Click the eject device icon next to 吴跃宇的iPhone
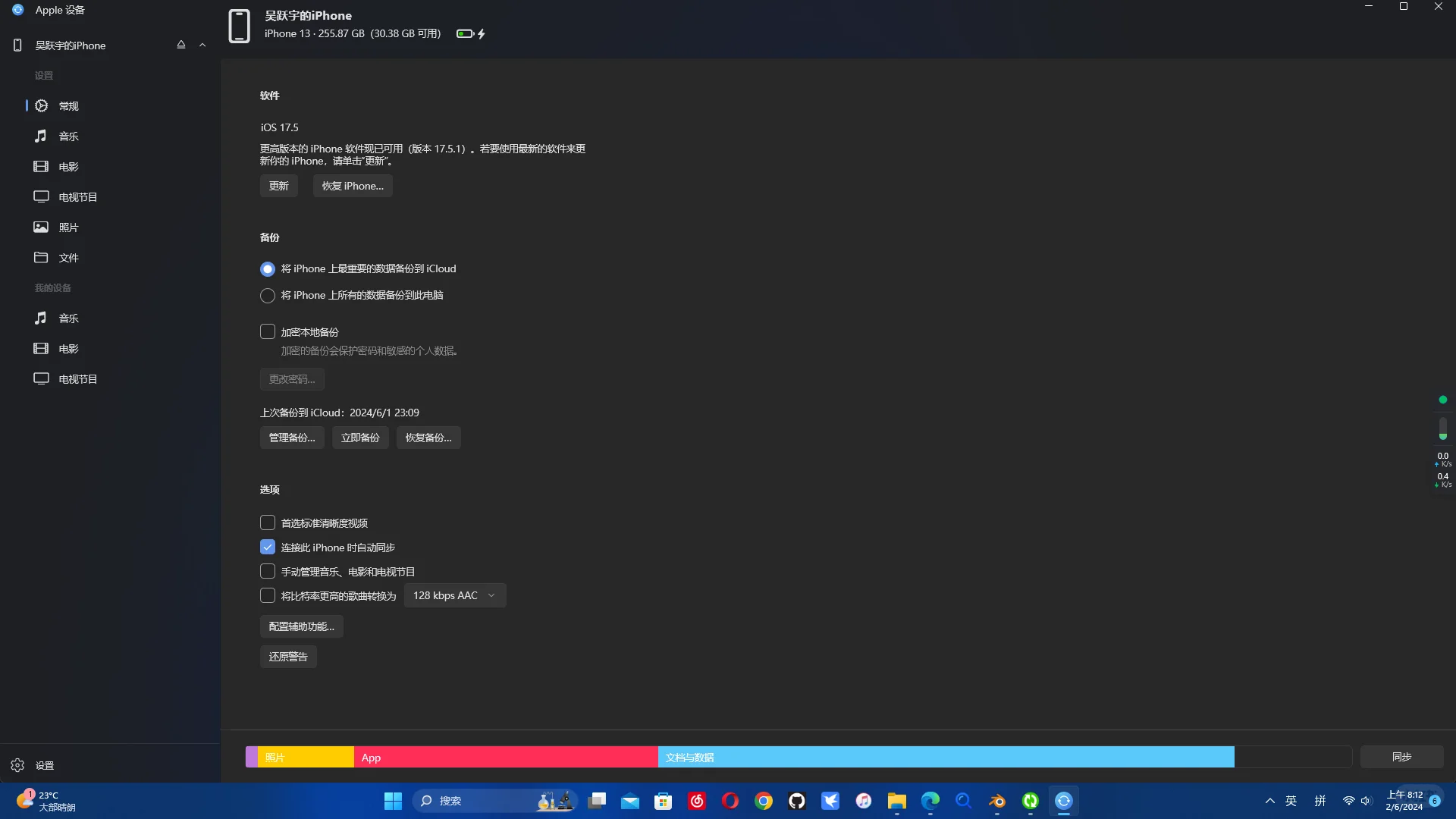This screenshot has height=819, width=1456. click(180, 45)
